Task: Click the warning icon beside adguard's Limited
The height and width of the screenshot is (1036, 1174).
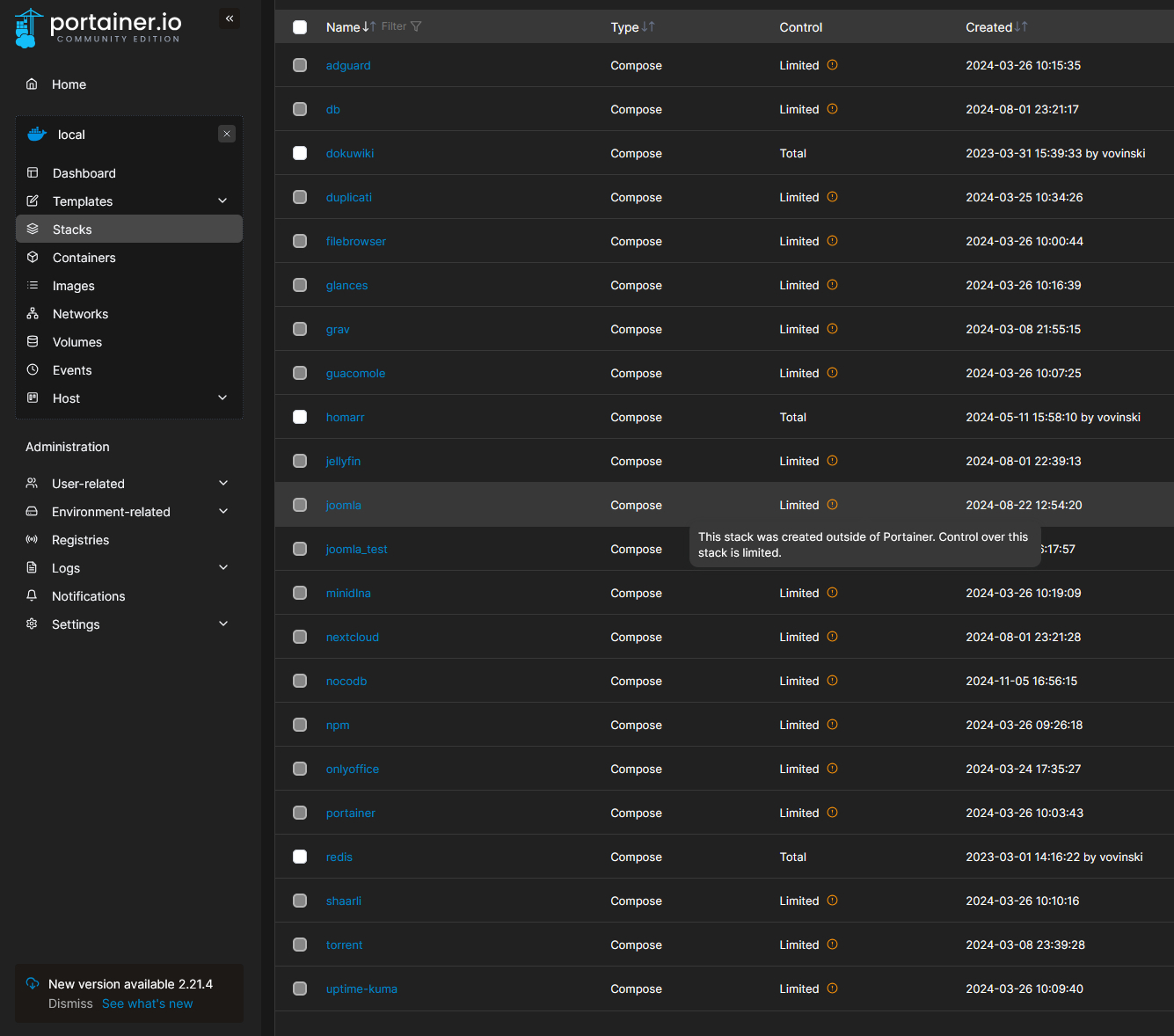Action: tap(832, 65)
